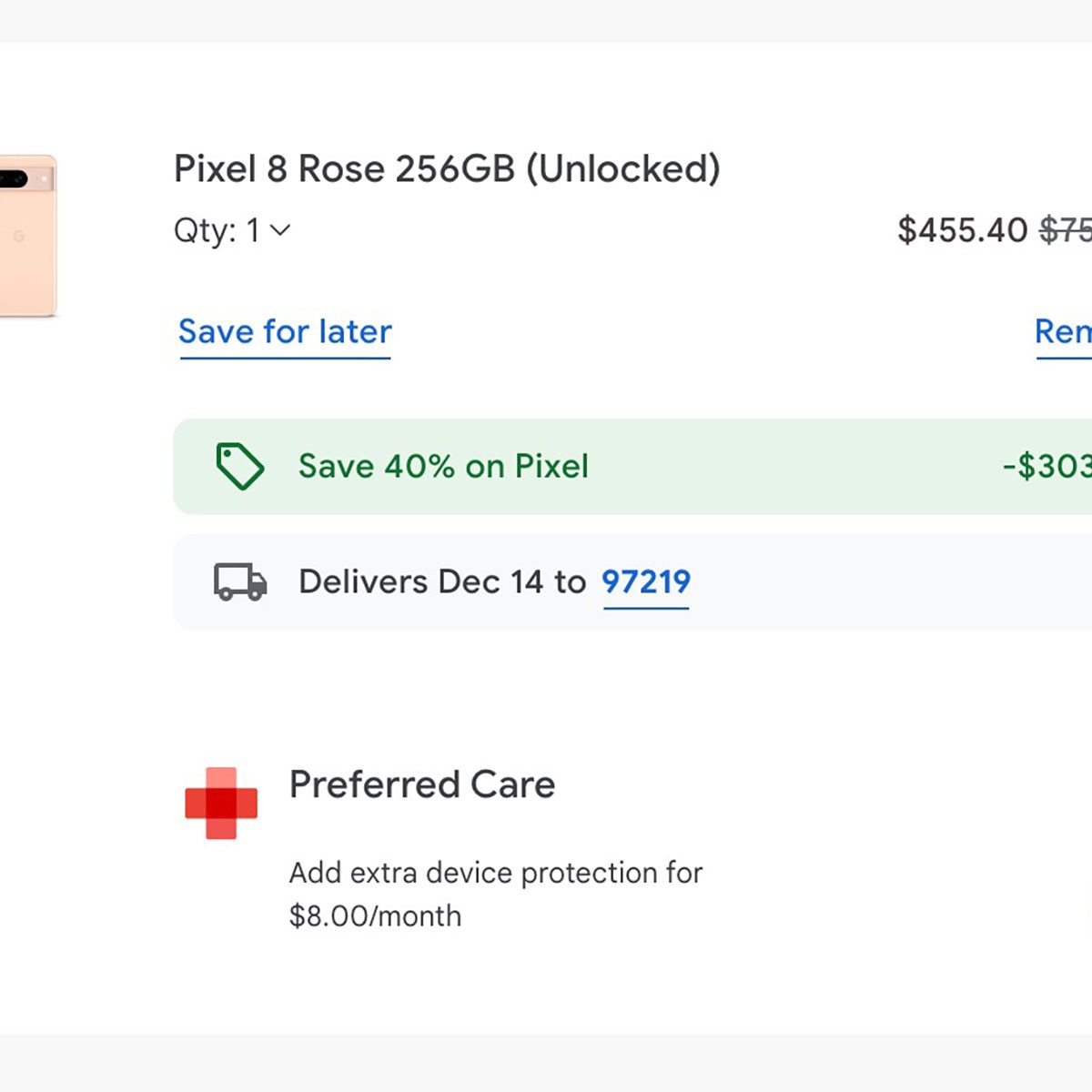1092x1092 pixels.
Task: Change delivery ZIP code 97219
Action: coord(646,581)
